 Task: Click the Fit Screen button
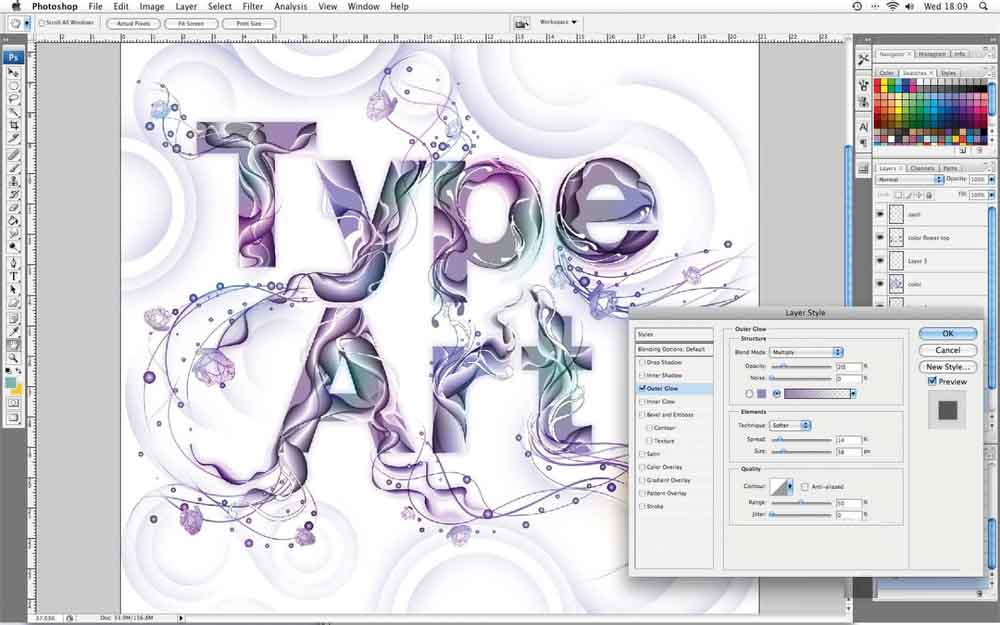click(191, 24)
